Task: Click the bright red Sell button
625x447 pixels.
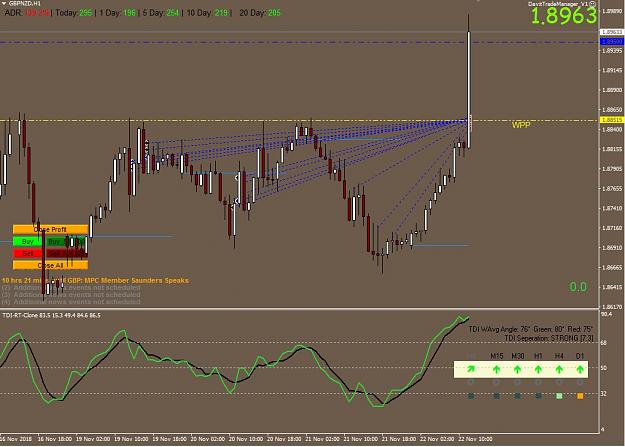Action: (27, 253)
